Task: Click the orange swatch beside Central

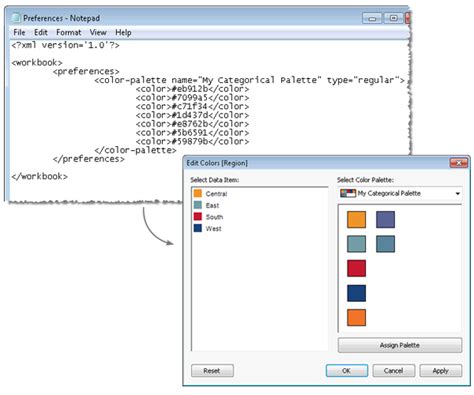Action: coord(198,193)
